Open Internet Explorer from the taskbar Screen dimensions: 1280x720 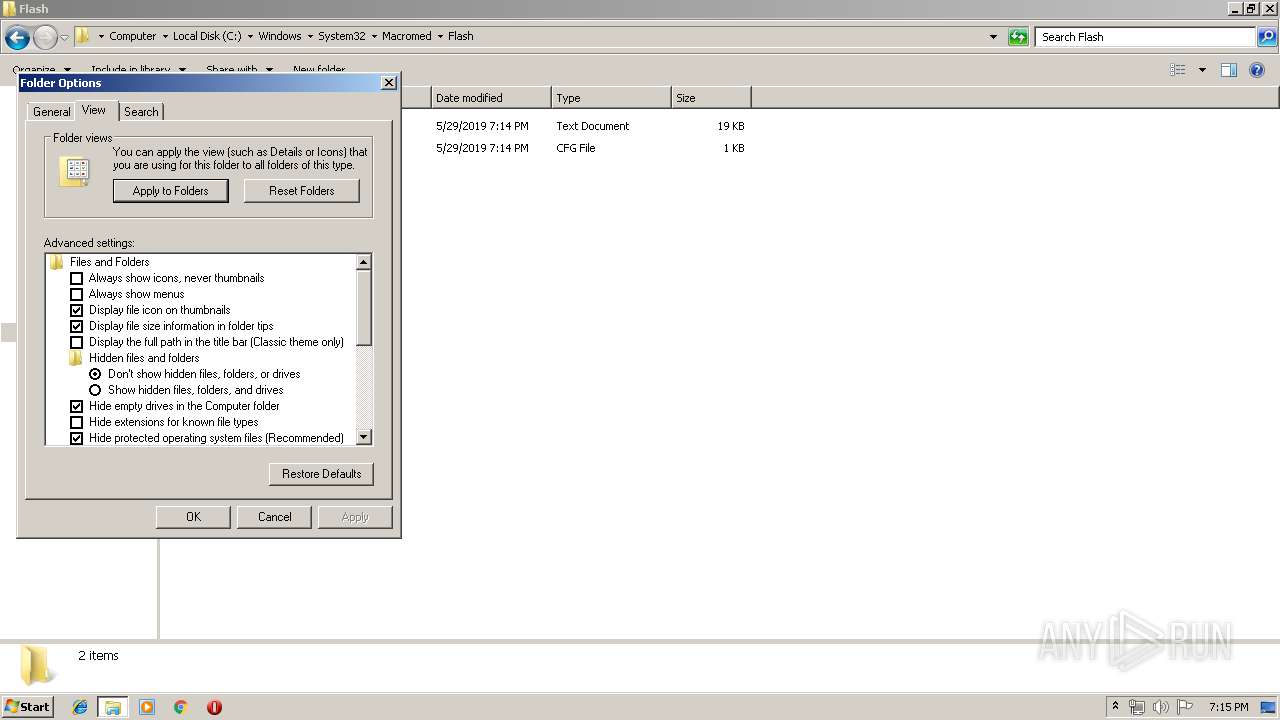click(80, 707)
